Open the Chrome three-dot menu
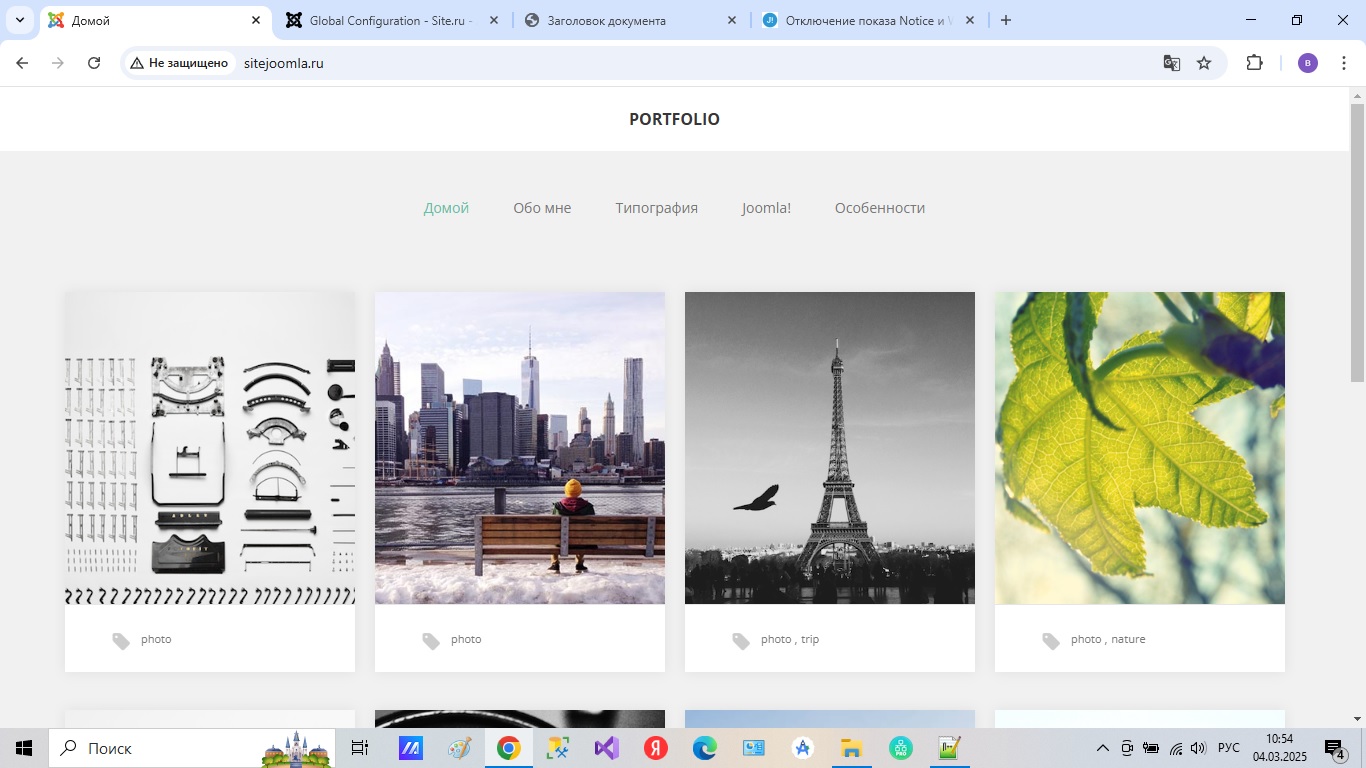 [1343, 63]
